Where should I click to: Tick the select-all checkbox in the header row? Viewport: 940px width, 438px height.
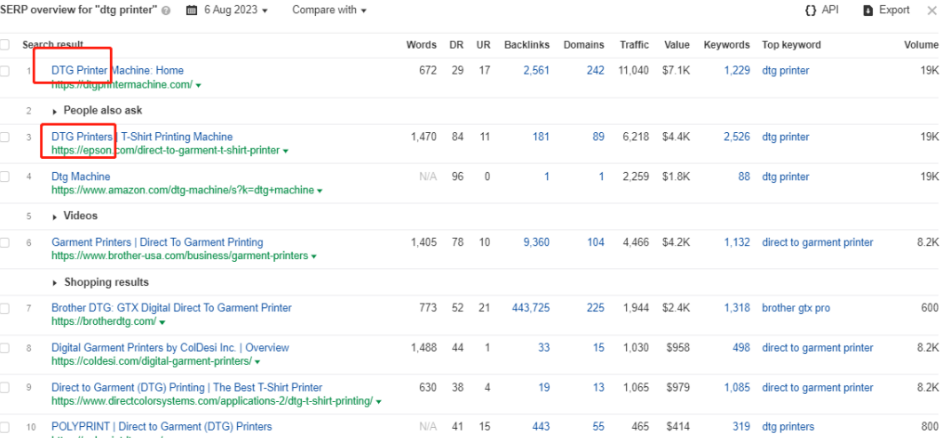(x=6, y=44)
